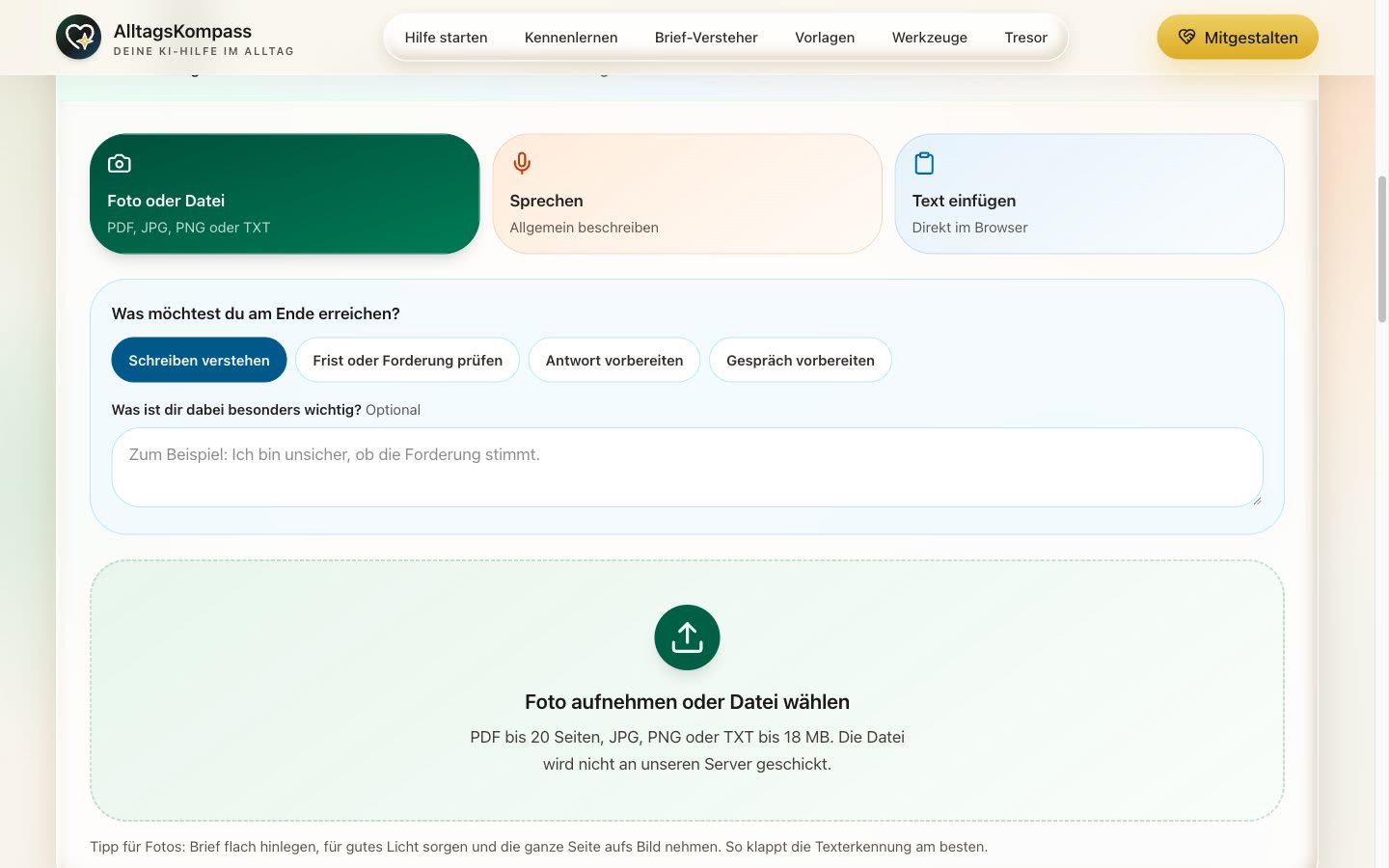Image resolution: width=1389 pixels, height=868 pixels.
Task: Open Werkzeuge in the top menu
Action: [930, 38]
